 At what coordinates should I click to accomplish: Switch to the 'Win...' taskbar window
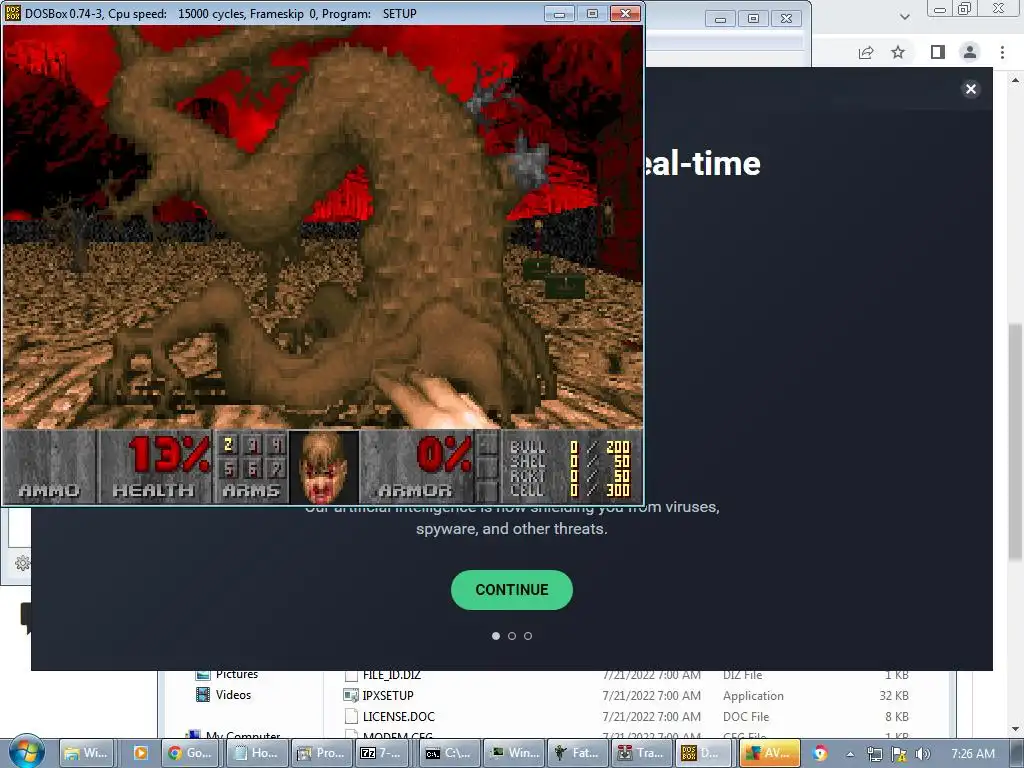513,753
